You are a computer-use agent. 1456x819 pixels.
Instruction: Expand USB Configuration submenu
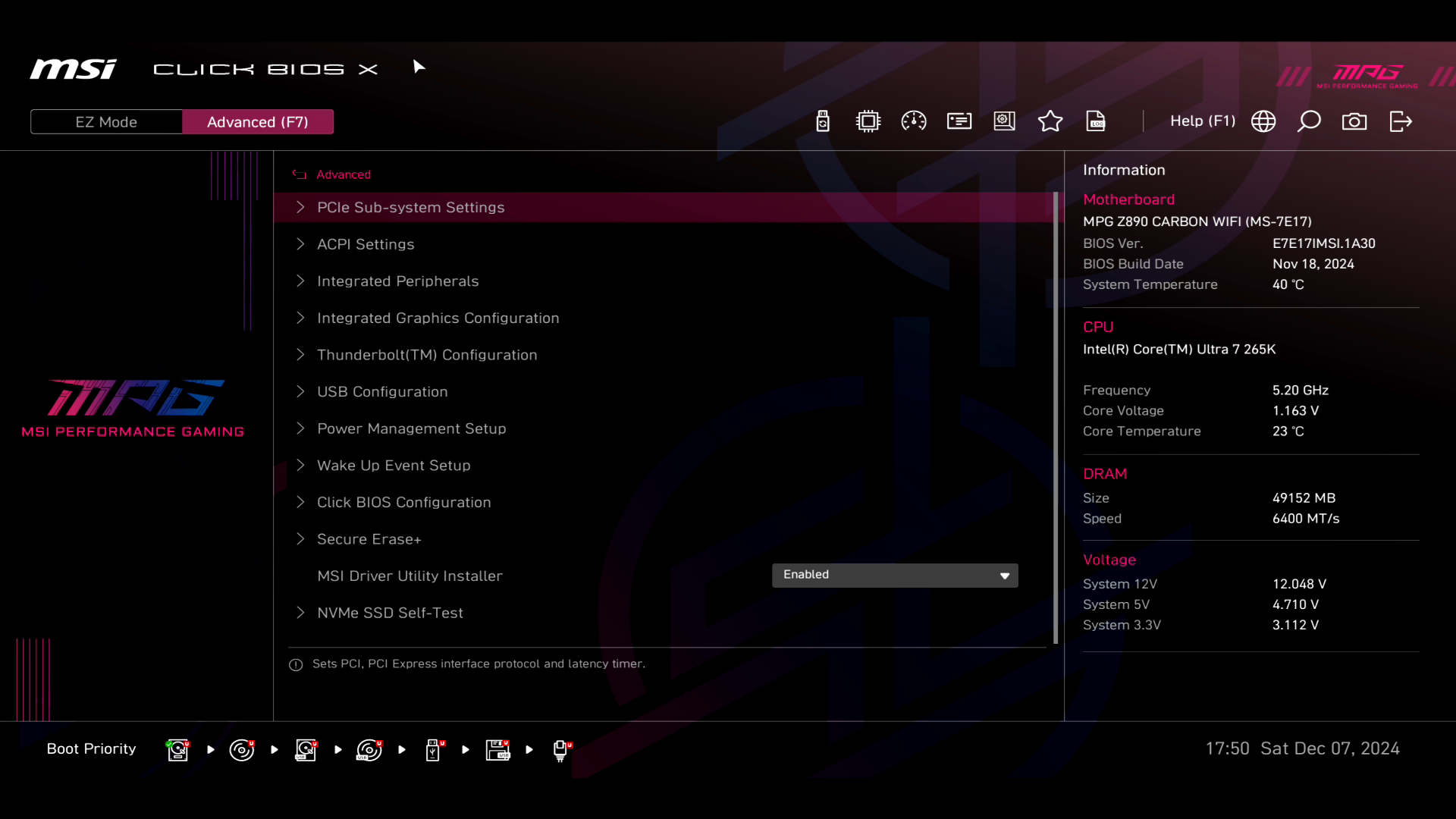point(382,391)
